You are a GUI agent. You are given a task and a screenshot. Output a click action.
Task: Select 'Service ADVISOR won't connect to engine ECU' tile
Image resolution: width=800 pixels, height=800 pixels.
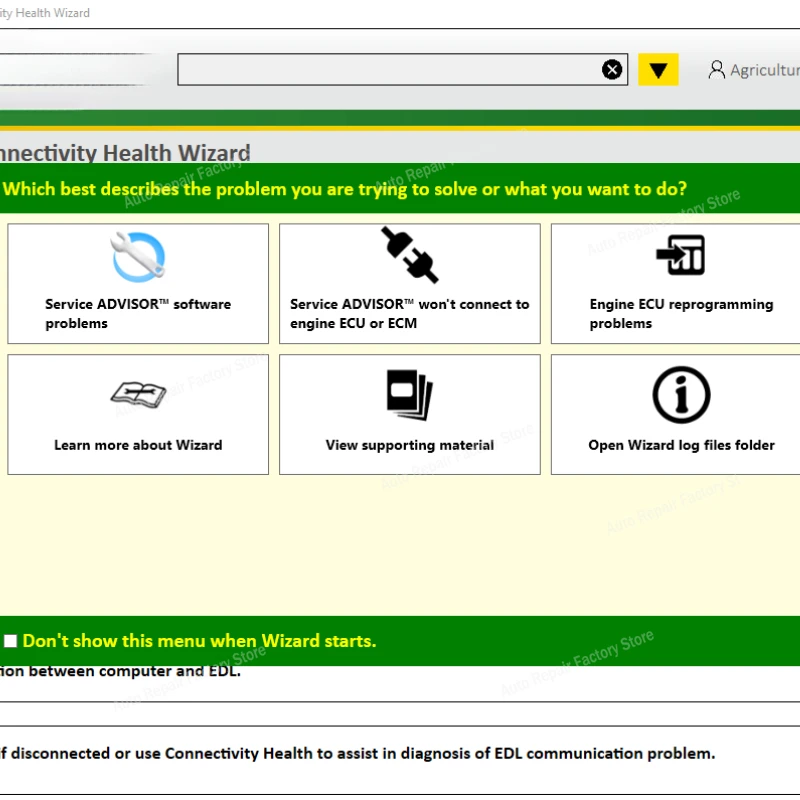[x=409, y=284]
